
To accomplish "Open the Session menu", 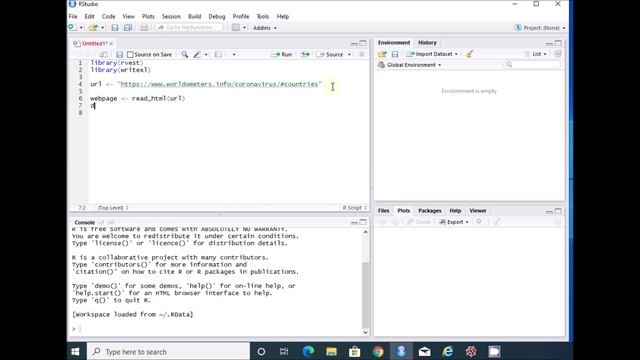I will pos(171,16).
